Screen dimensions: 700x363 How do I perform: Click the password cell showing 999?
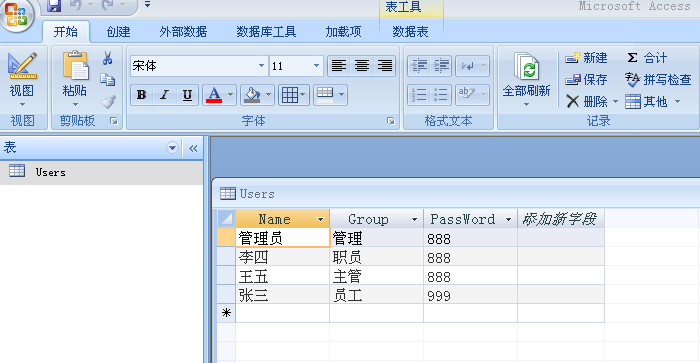pyautogui.click(x=471, y=295)
